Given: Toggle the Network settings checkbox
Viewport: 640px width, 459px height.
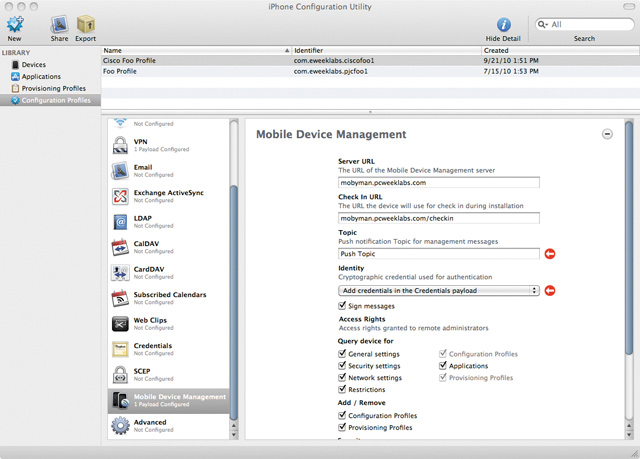Looking at the screenshot, I should pyautogui.click(x=342, y=377).
